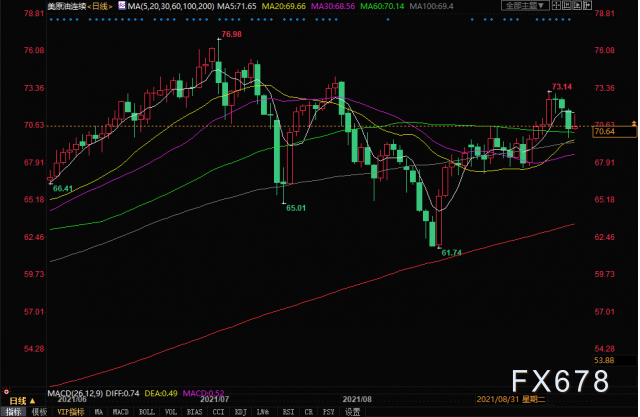Viewport: 640px width, 417px height.
Task: Toggle the MACD indicator
Action: 120,412
